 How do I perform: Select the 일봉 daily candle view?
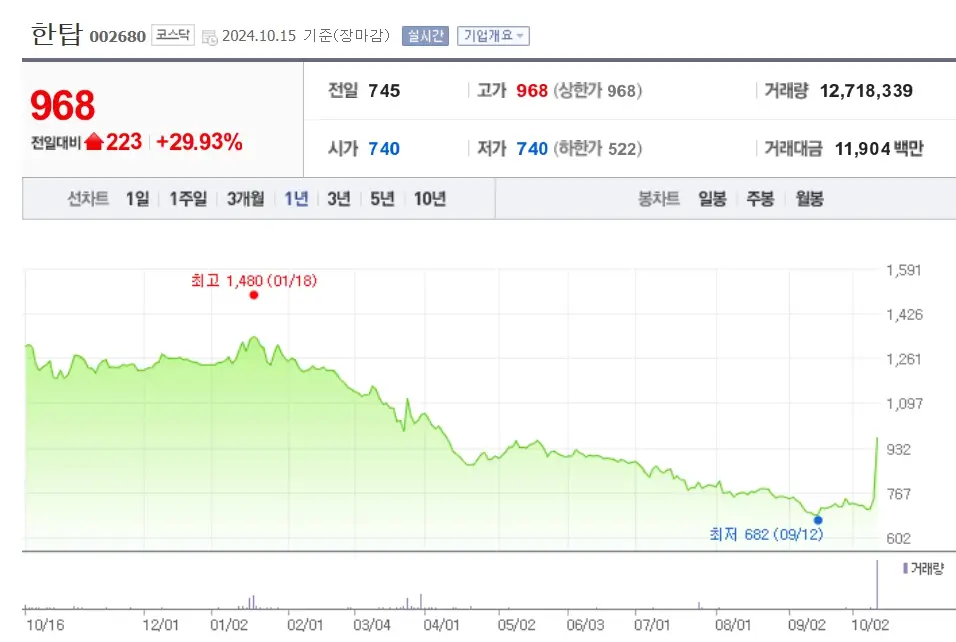pos(712,198)
